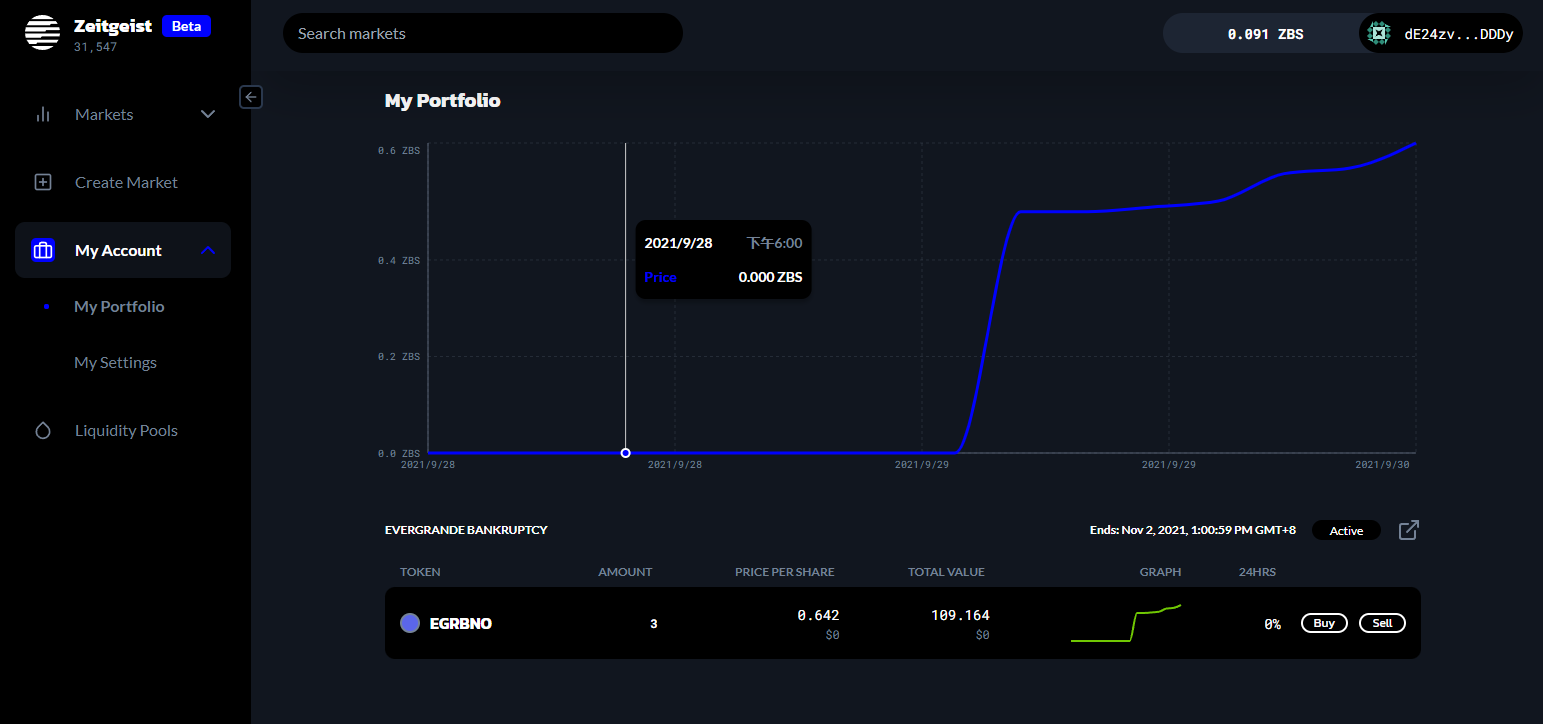Click the Sell button for EGRBNO
The image size is (1543, 724).
coord(1382,623)
